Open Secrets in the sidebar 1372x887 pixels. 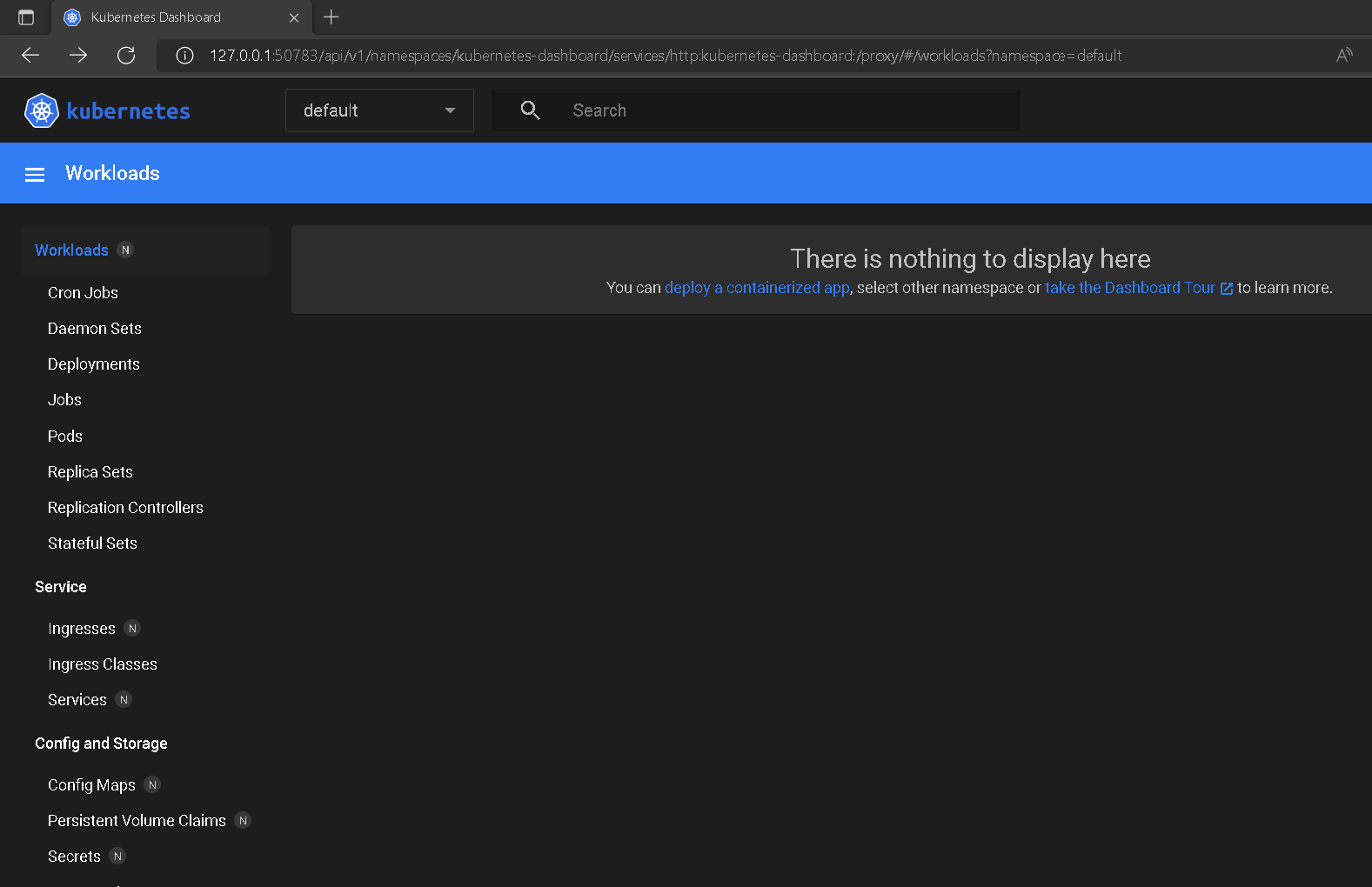click(x=74, y=857)
